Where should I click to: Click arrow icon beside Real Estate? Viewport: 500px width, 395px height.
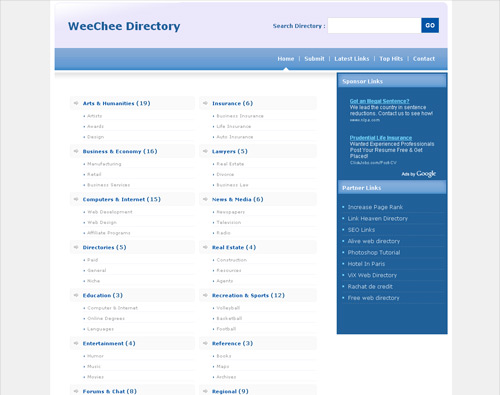[x=205, y=247]
